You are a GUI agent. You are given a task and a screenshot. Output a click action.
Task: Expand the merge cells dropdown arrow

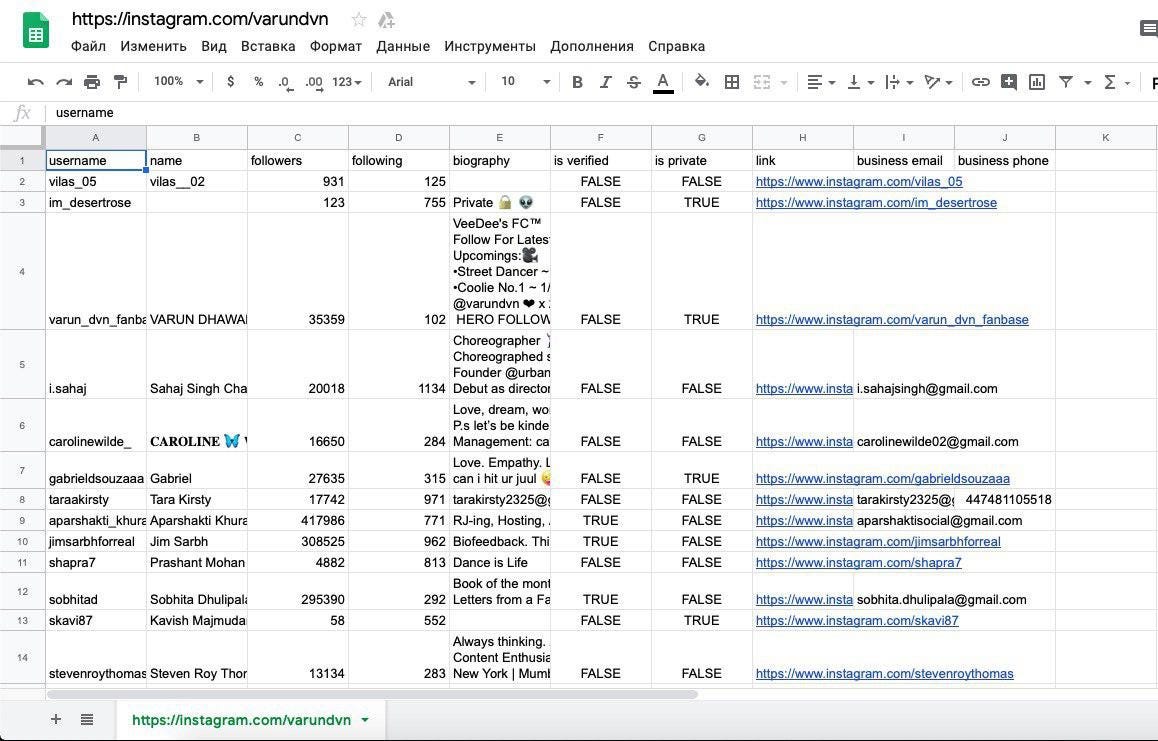point(784,83)
